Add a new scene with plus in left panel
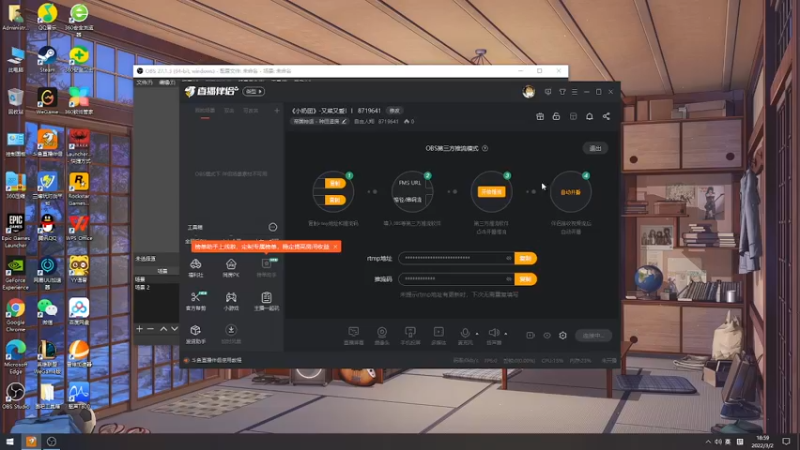Screen dimensions: 800x450 tap(277, 111)
